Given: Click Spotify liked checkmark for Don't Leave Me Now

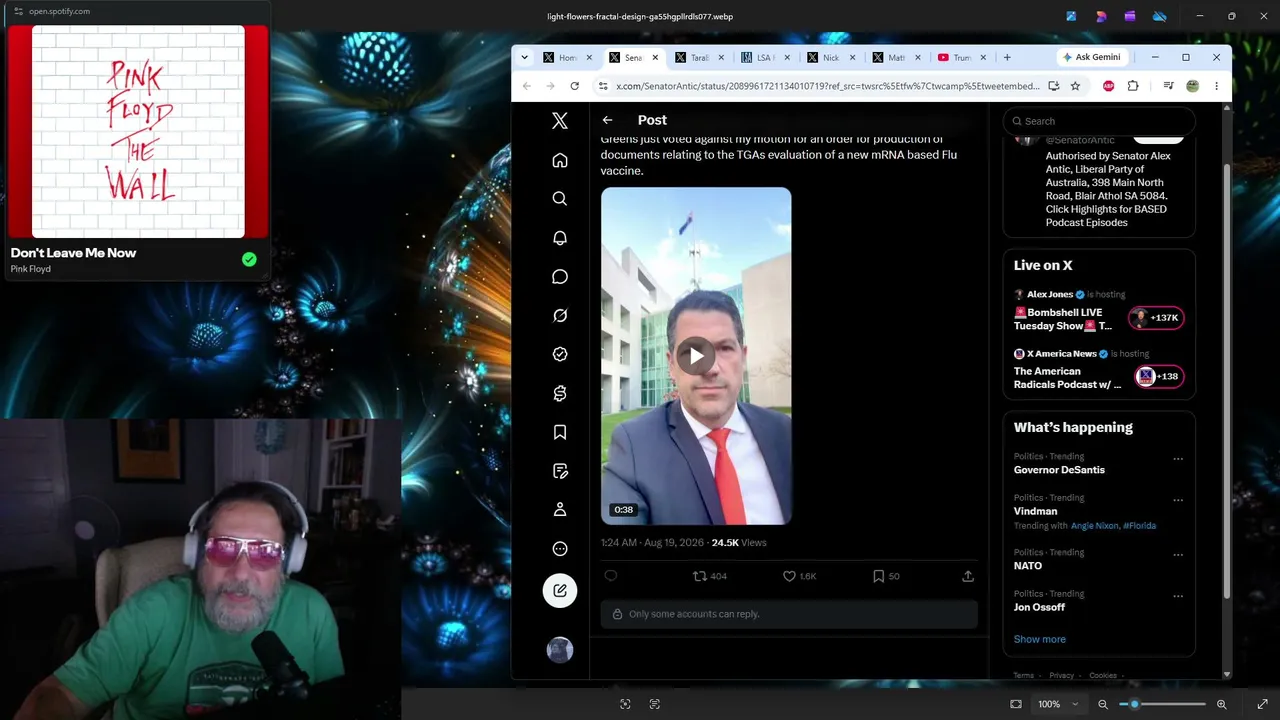Looking at the screenshot, I should coord(249,259).
